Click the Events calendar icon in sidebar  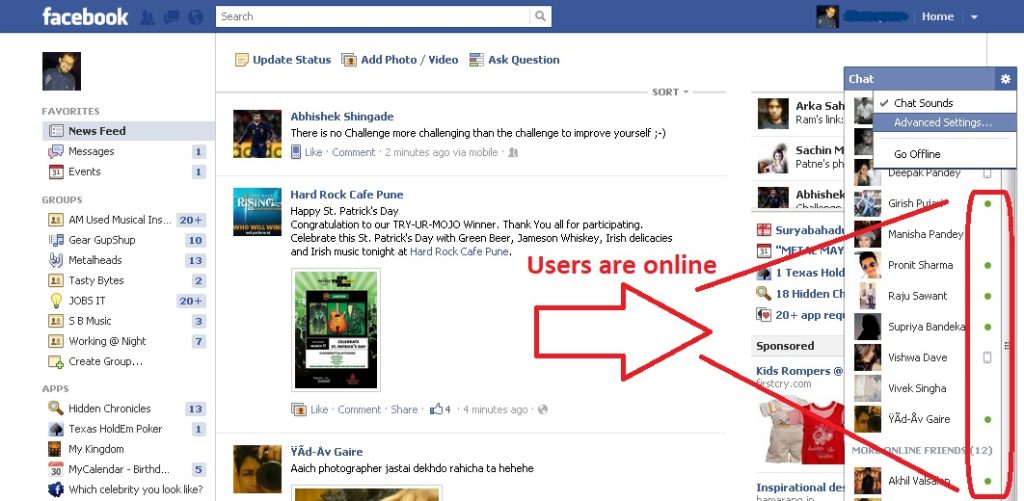[x=56, y=172]
